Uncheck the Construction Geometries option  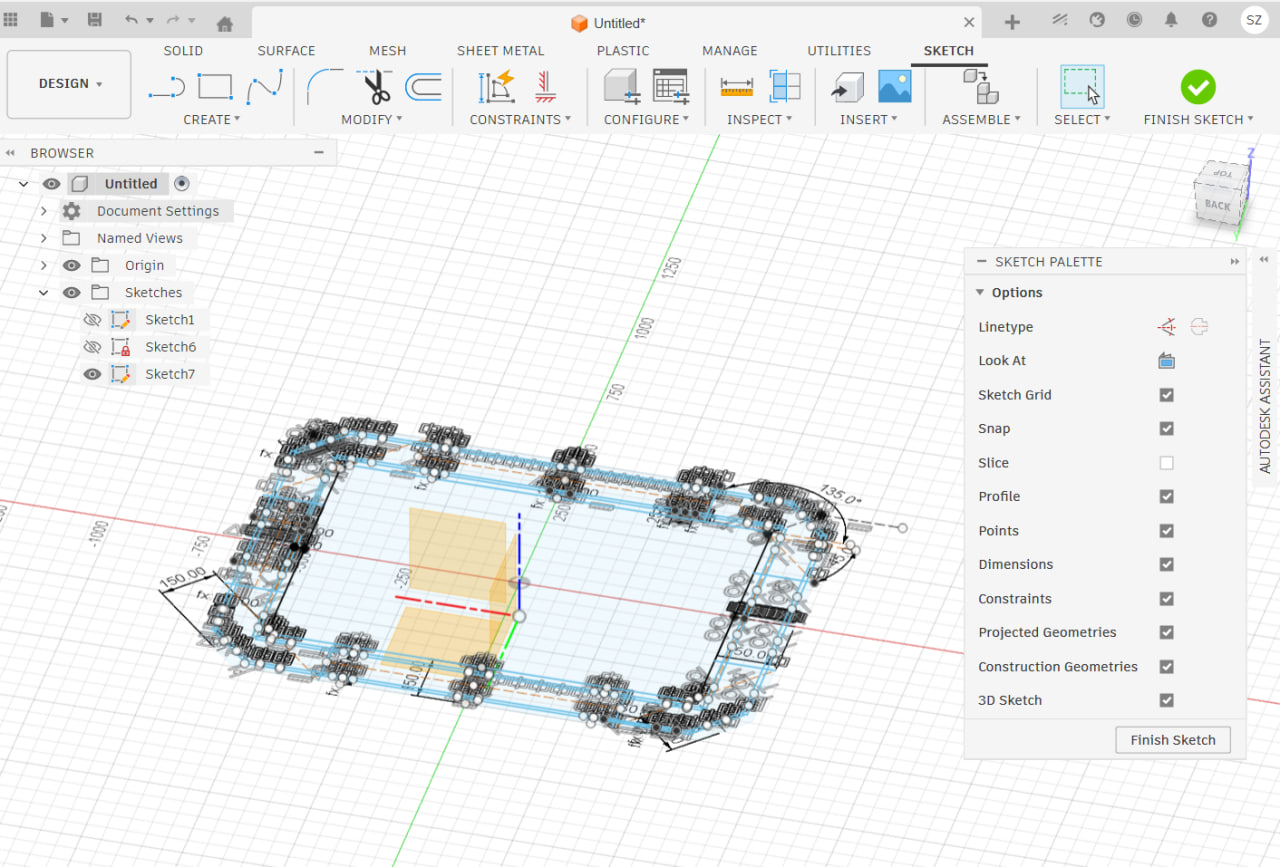click(1166, 667)
